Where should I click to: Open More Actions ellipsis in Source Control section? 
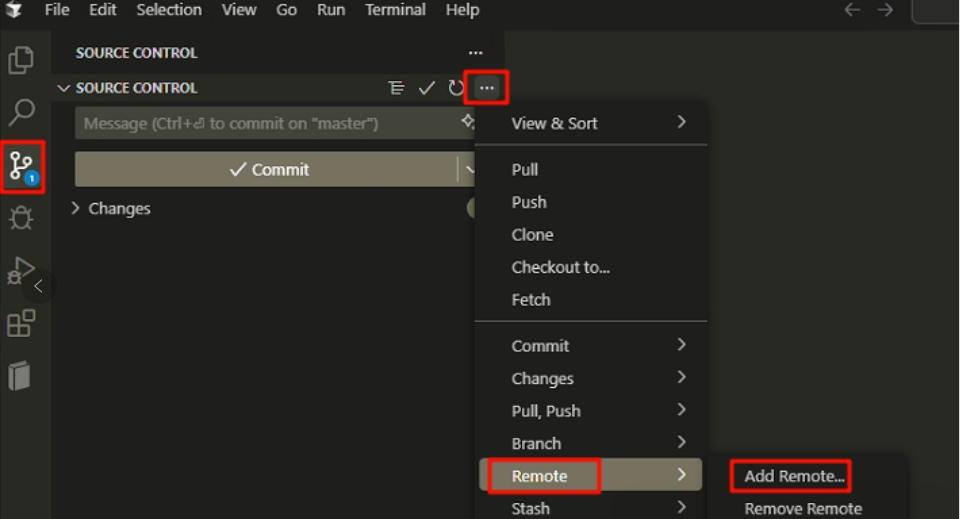point(486,88)
